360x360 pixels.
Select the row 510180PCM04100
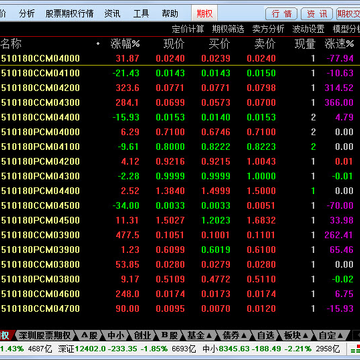pos(180,147)
